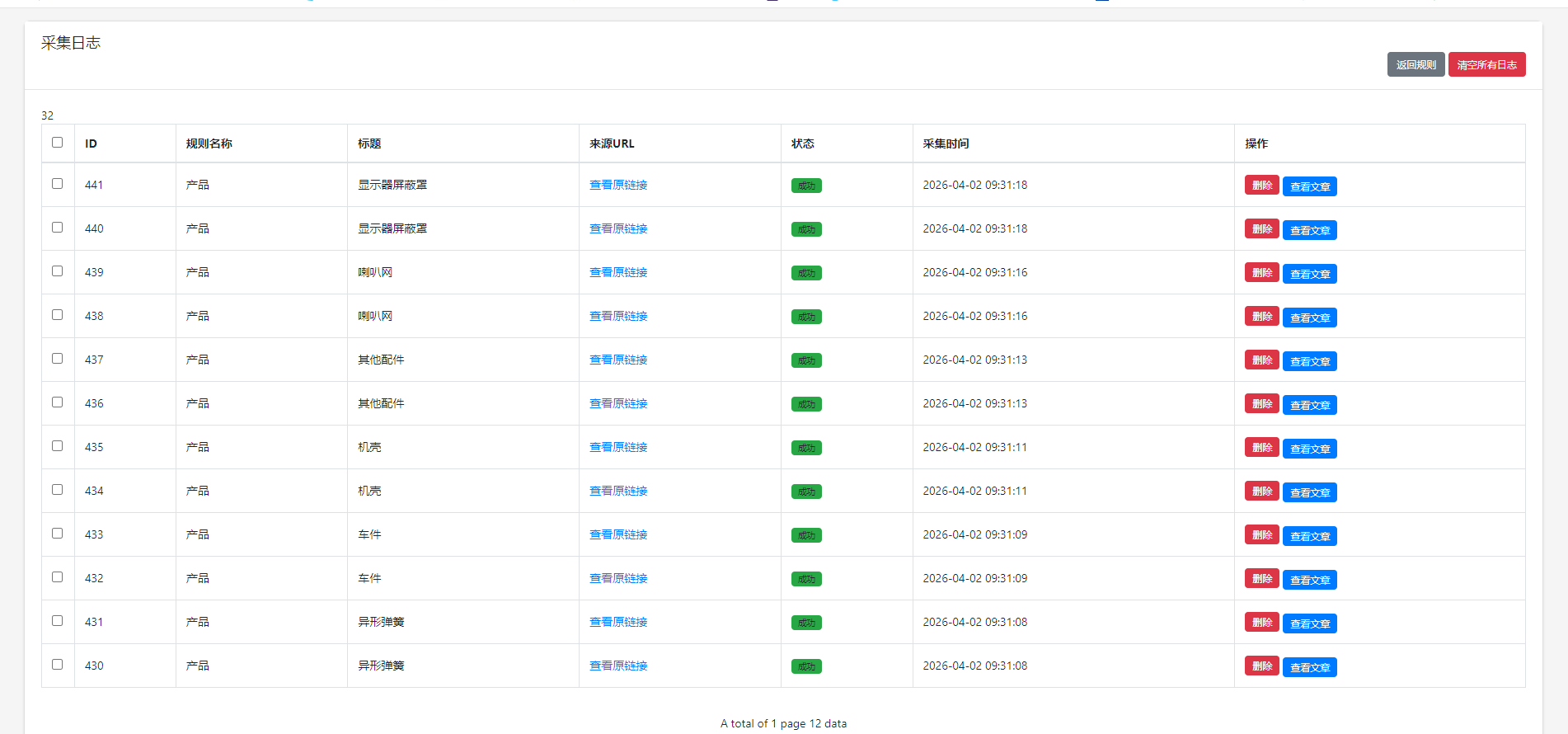Click 查看文章 for row ID 433

(1309, 536)
